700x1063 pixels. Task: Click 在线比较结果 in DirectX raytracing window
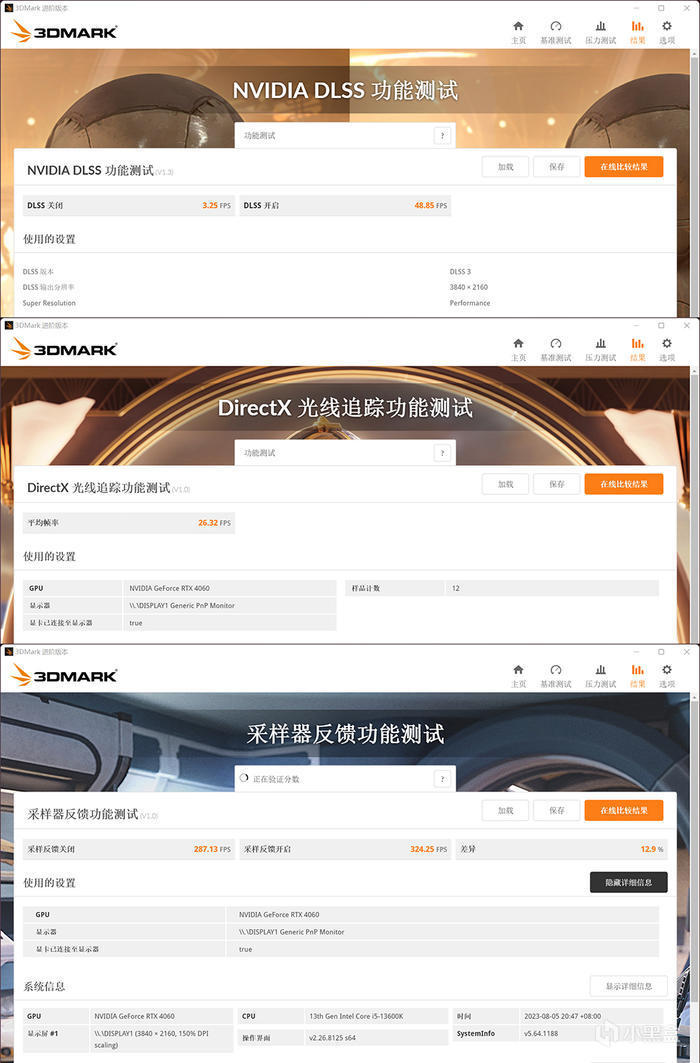point(623,484)
